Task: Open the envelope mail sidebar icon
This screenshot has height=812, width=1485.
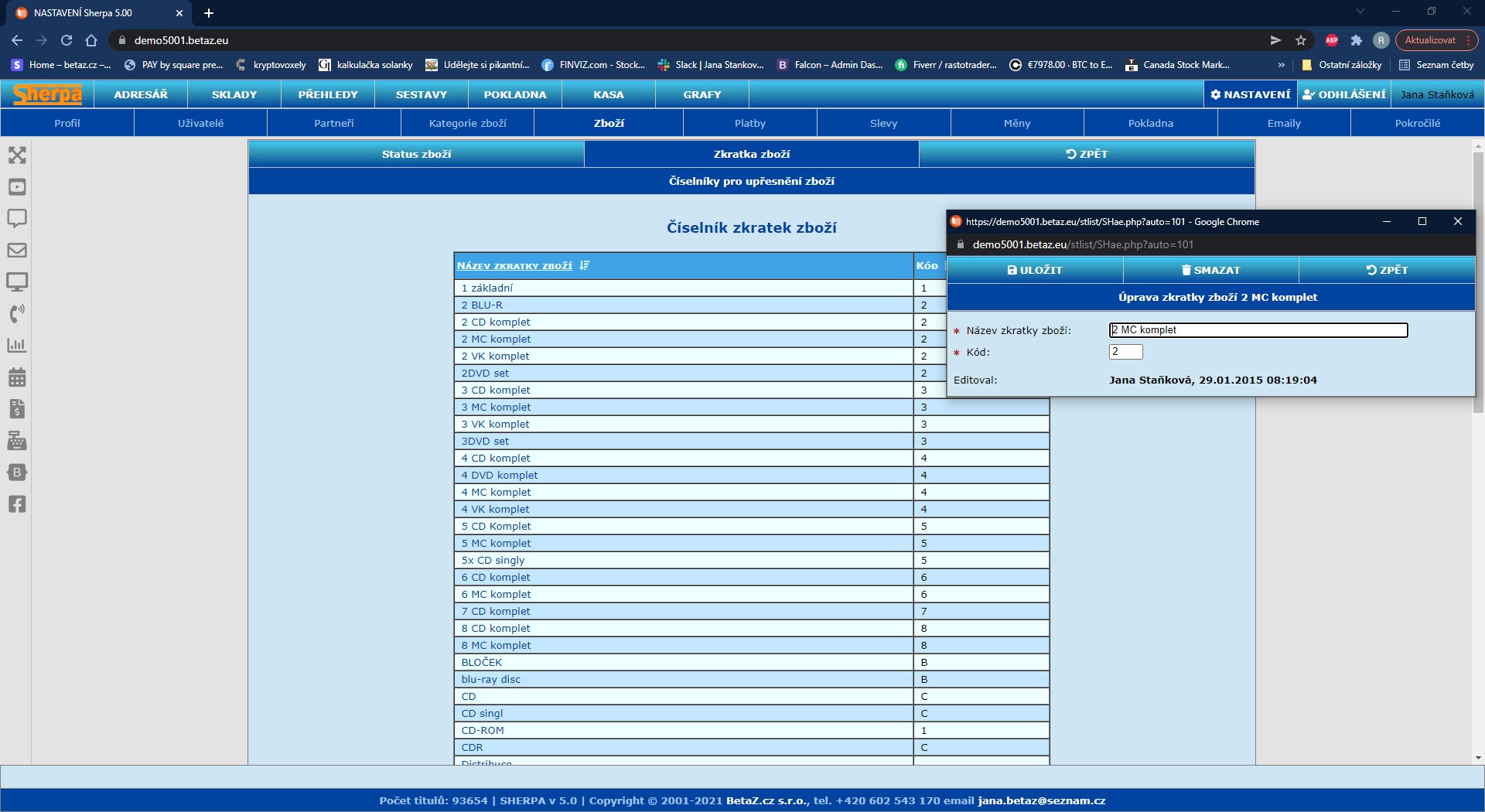Action: tap(17, 251)
